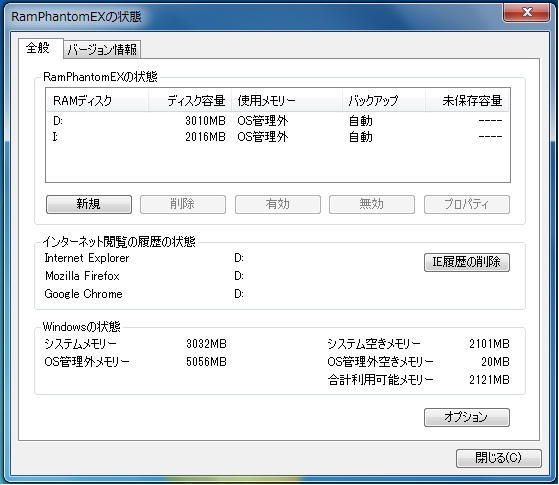The width and height of the screenshot is (559, 485).
Task: Select the D: RAM disk row
Action: coord(278,121)
